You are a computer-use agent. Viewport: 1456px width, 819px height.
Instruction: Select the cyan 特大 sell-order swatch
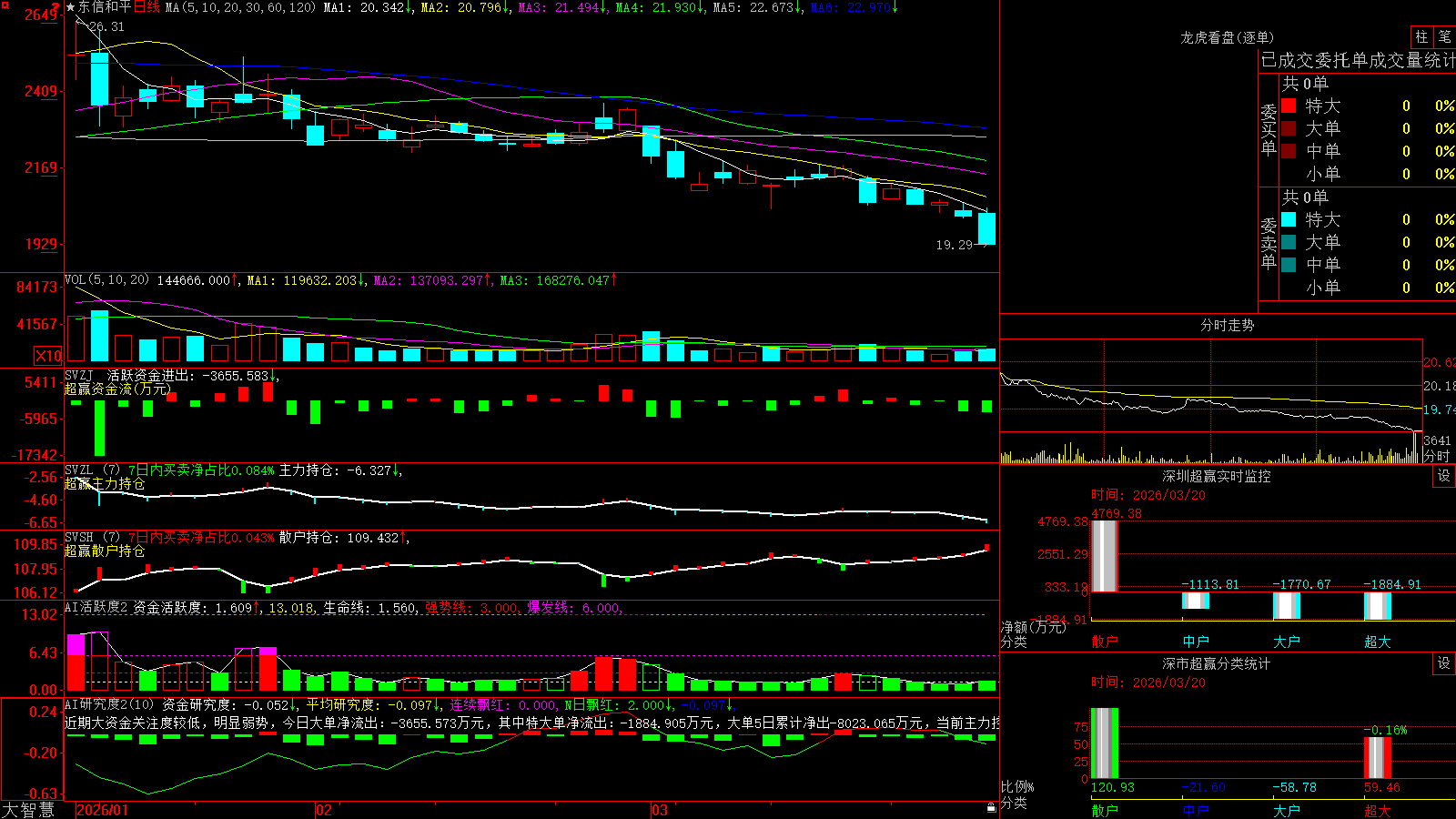(1289, 219)
